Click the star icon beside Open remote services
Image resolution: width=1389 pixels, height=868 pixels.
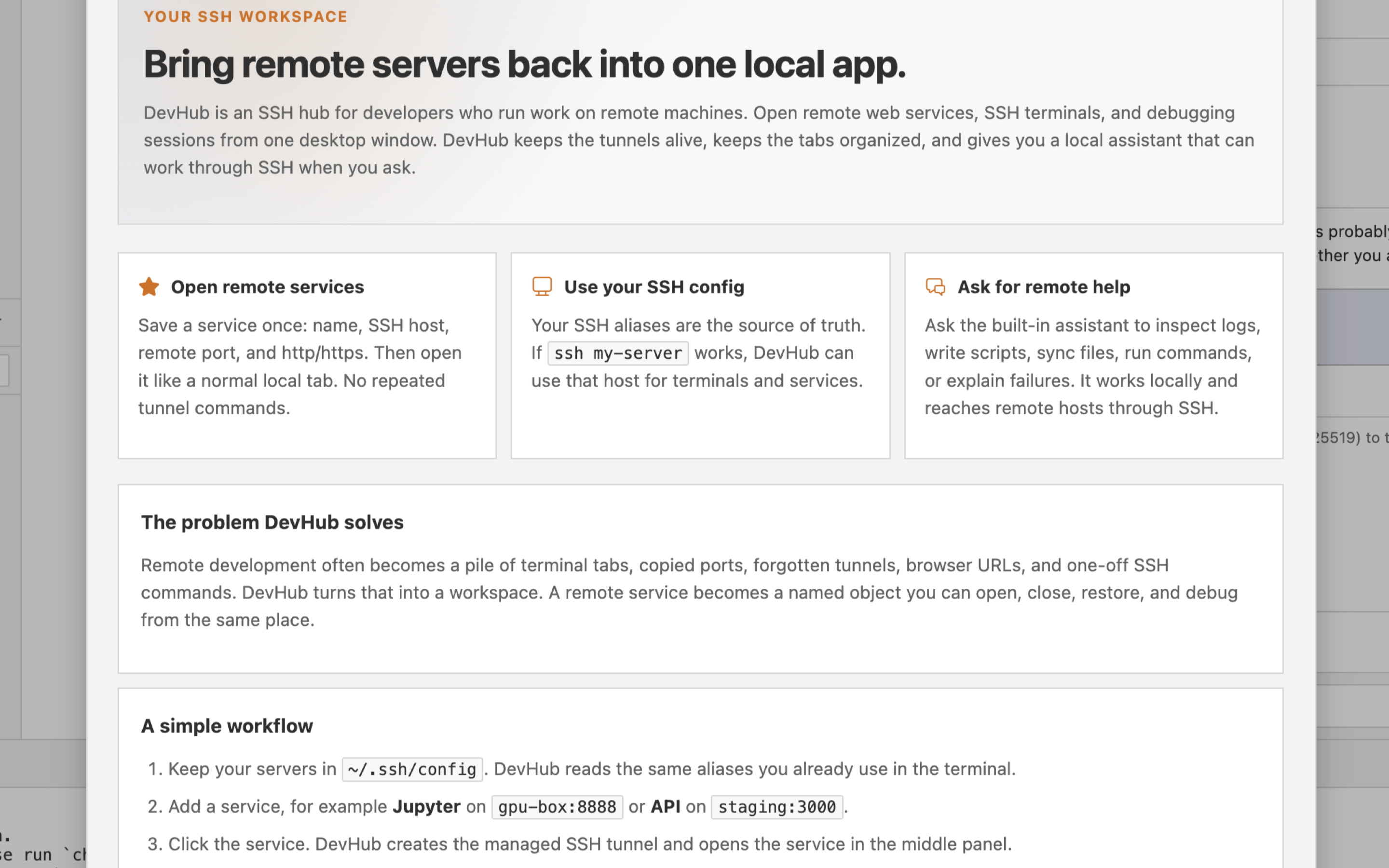149,286
